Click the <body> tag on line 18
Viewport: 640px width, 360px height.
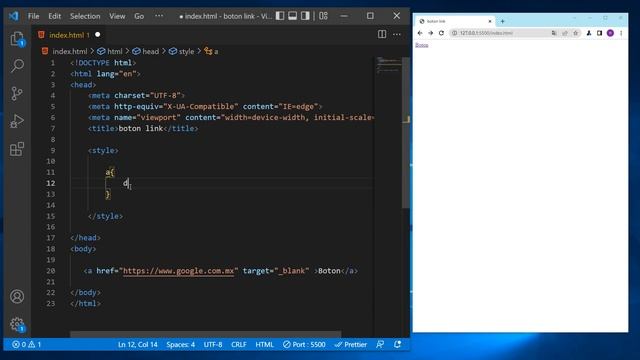click(x=83, y=249)
